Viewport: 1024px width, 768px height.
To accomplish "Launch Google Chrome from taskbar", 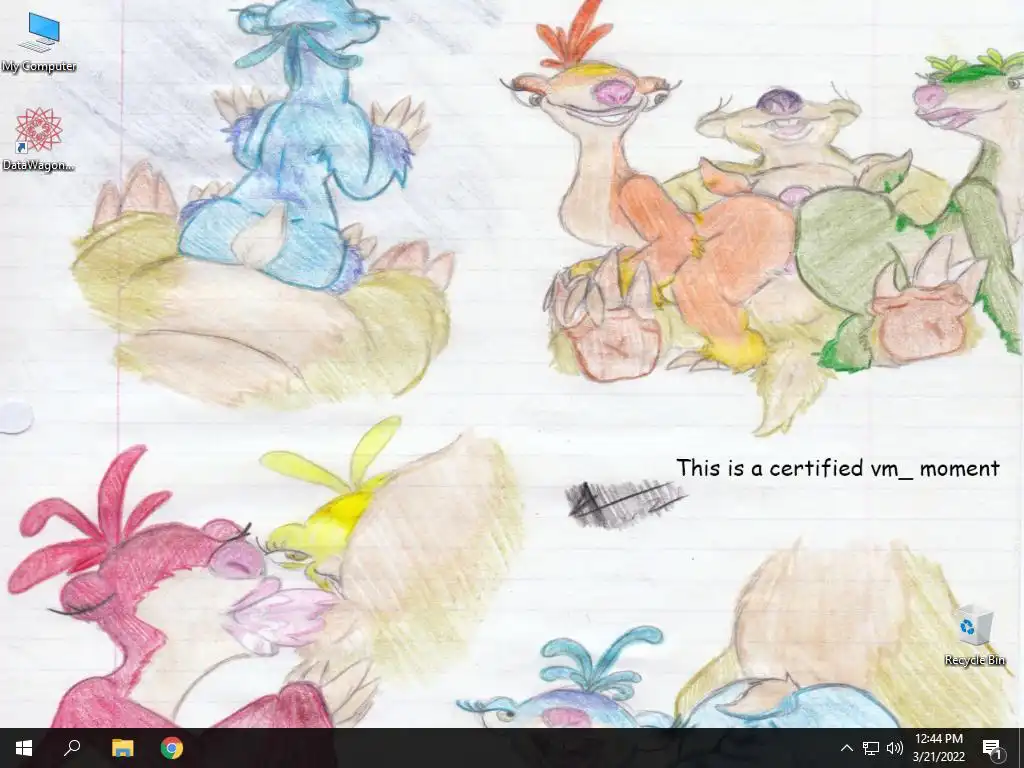I will [x=172, y=748].
